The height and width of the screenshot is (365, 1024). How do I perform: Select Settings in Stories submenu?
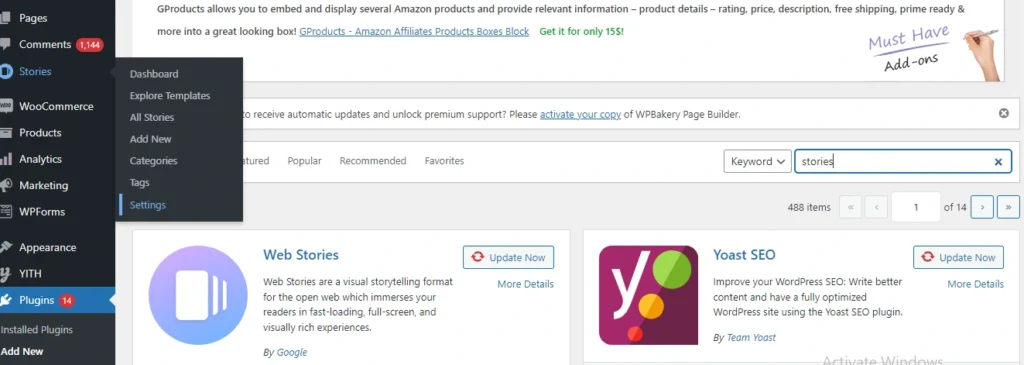[148, 204]
